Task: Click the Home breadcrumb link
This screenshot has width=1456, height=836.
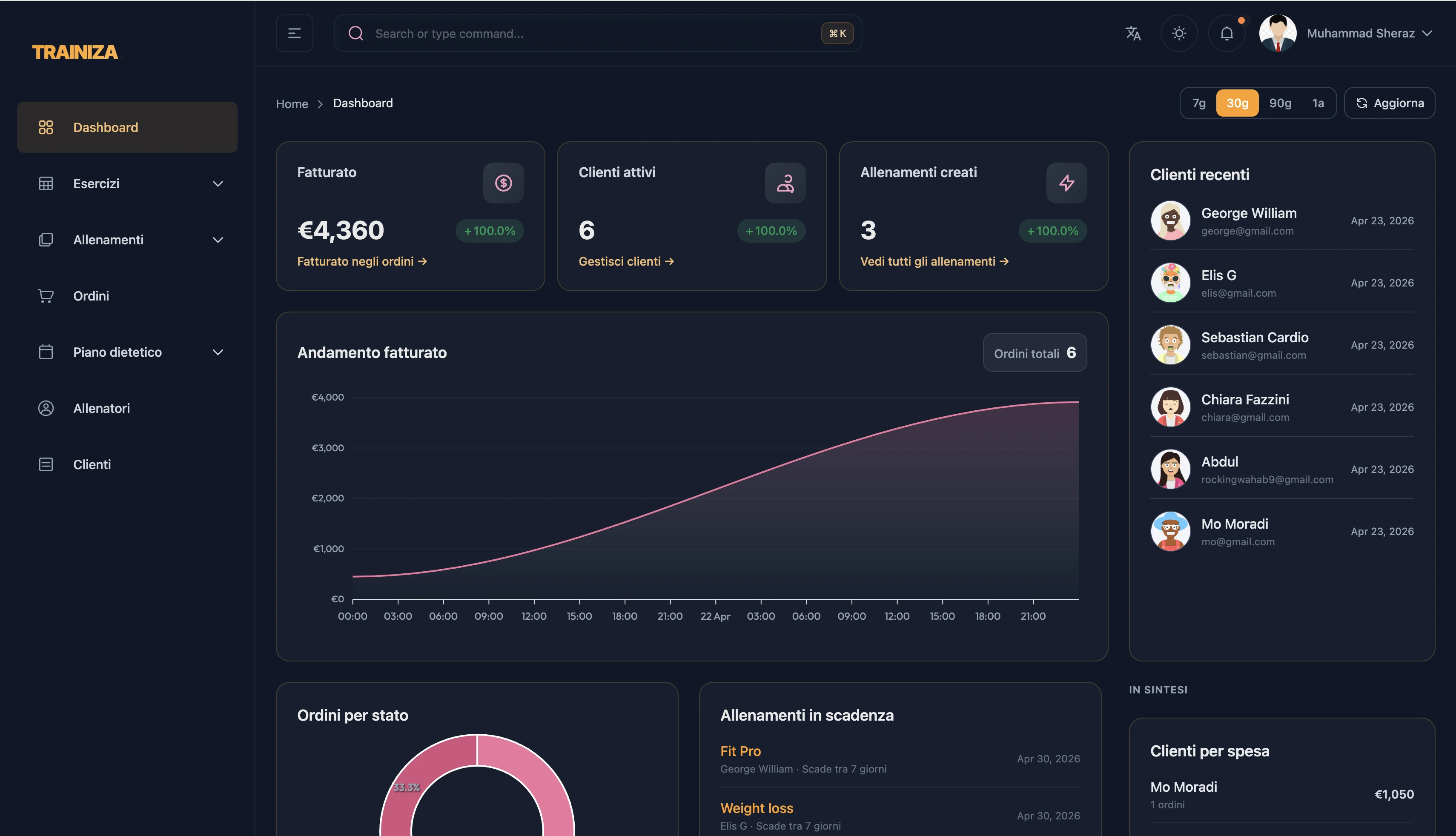Action: (x=292, y=103)
